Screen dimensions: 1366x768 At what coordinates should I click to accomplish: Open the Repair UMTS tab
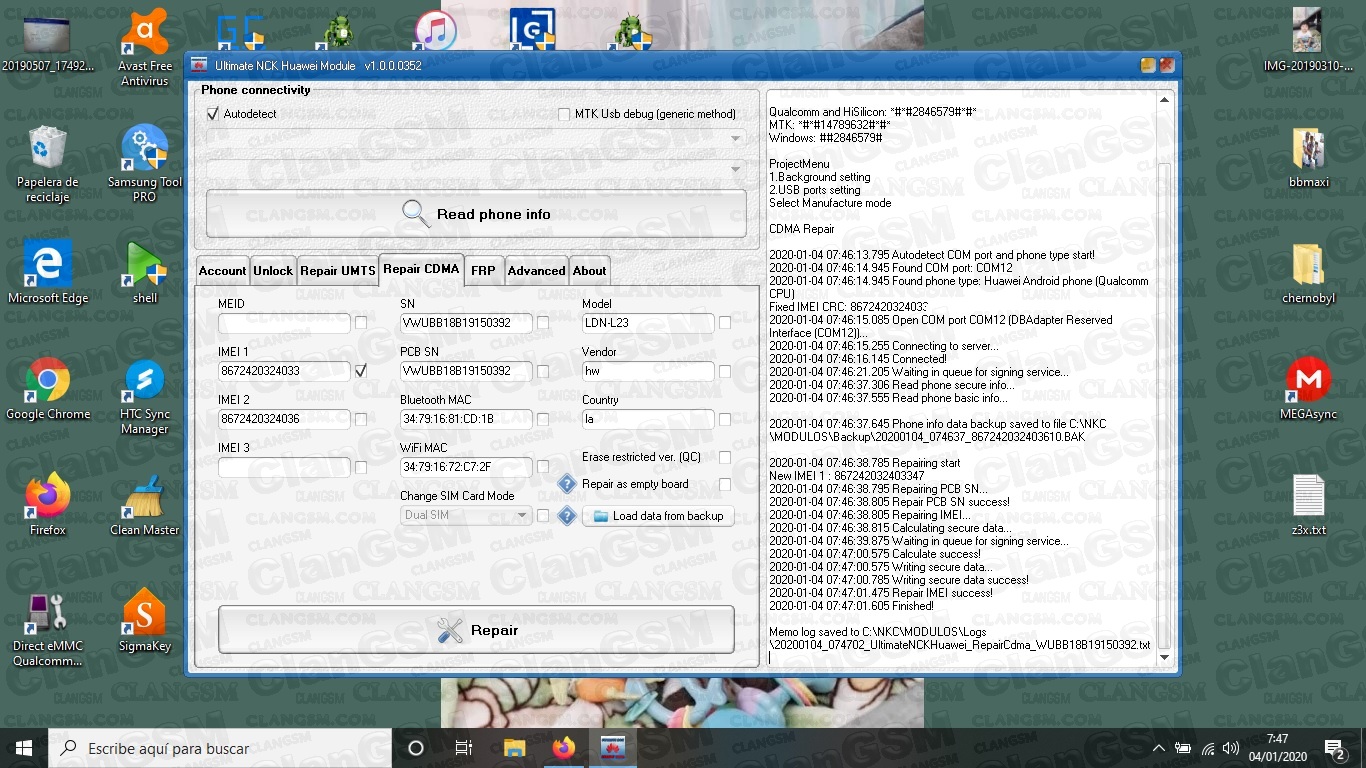[x=338, y=271]
